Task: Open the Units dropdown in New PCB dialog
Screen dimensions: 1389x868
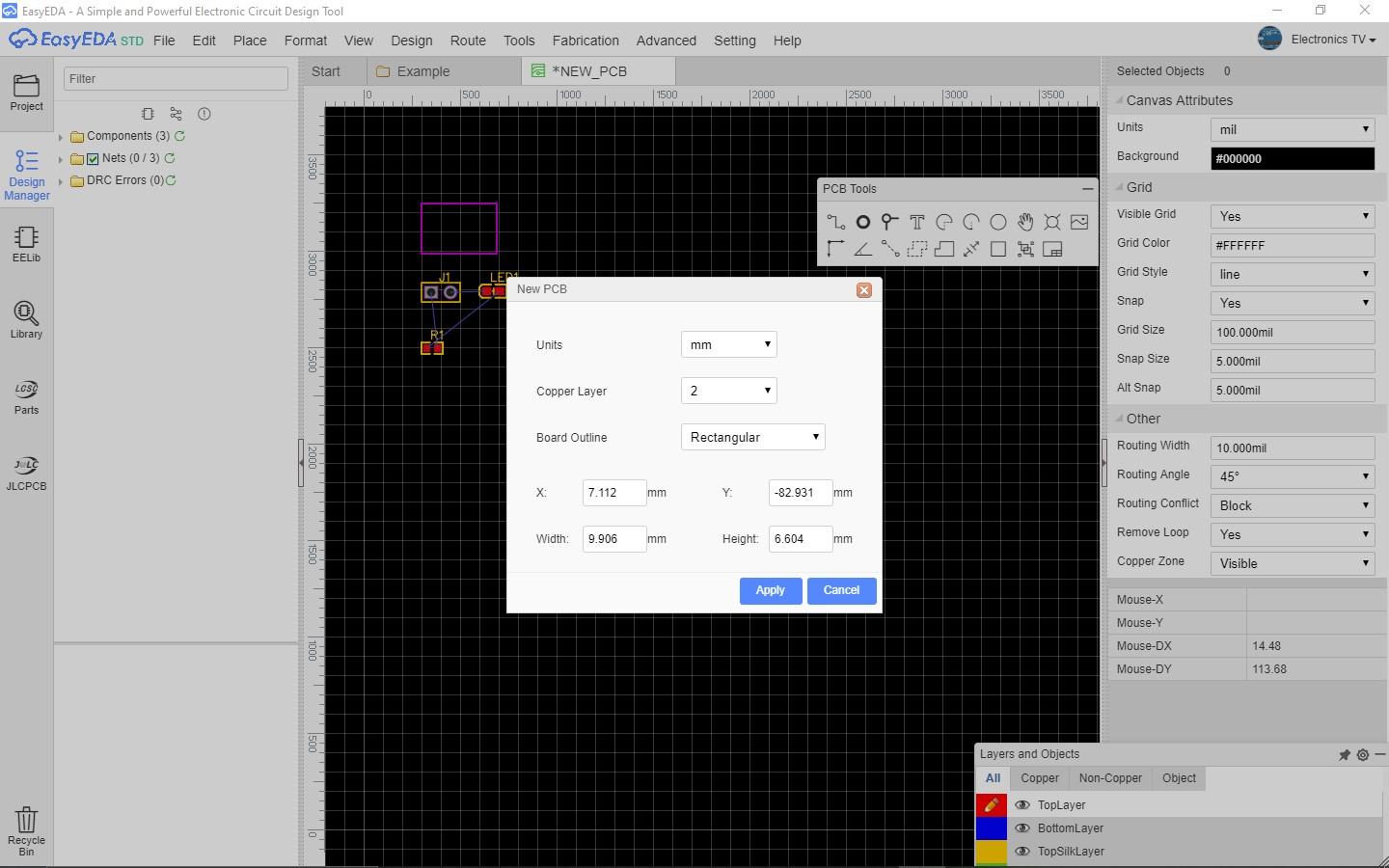Action: [729, 344]
